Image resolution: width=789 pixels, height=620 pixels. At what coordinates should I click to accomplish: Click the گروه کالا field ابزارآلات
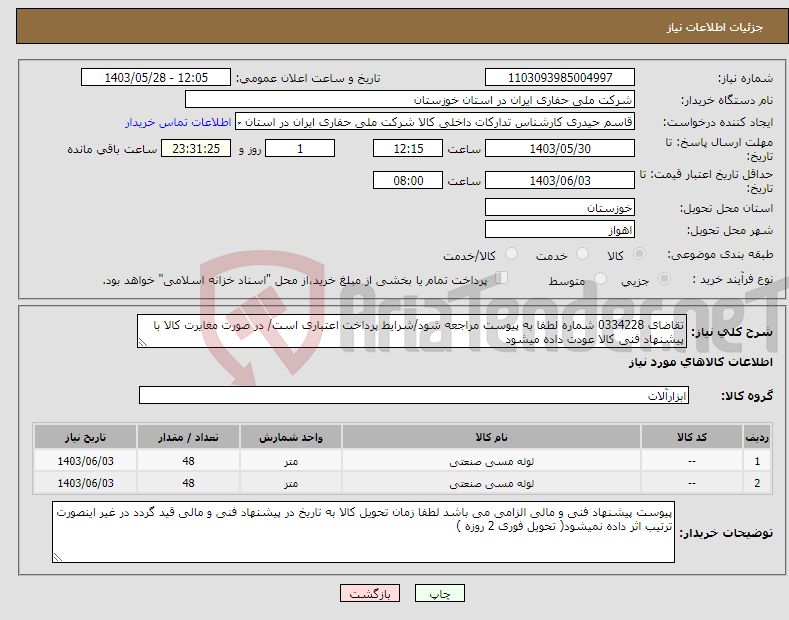(x=414, y=396)
